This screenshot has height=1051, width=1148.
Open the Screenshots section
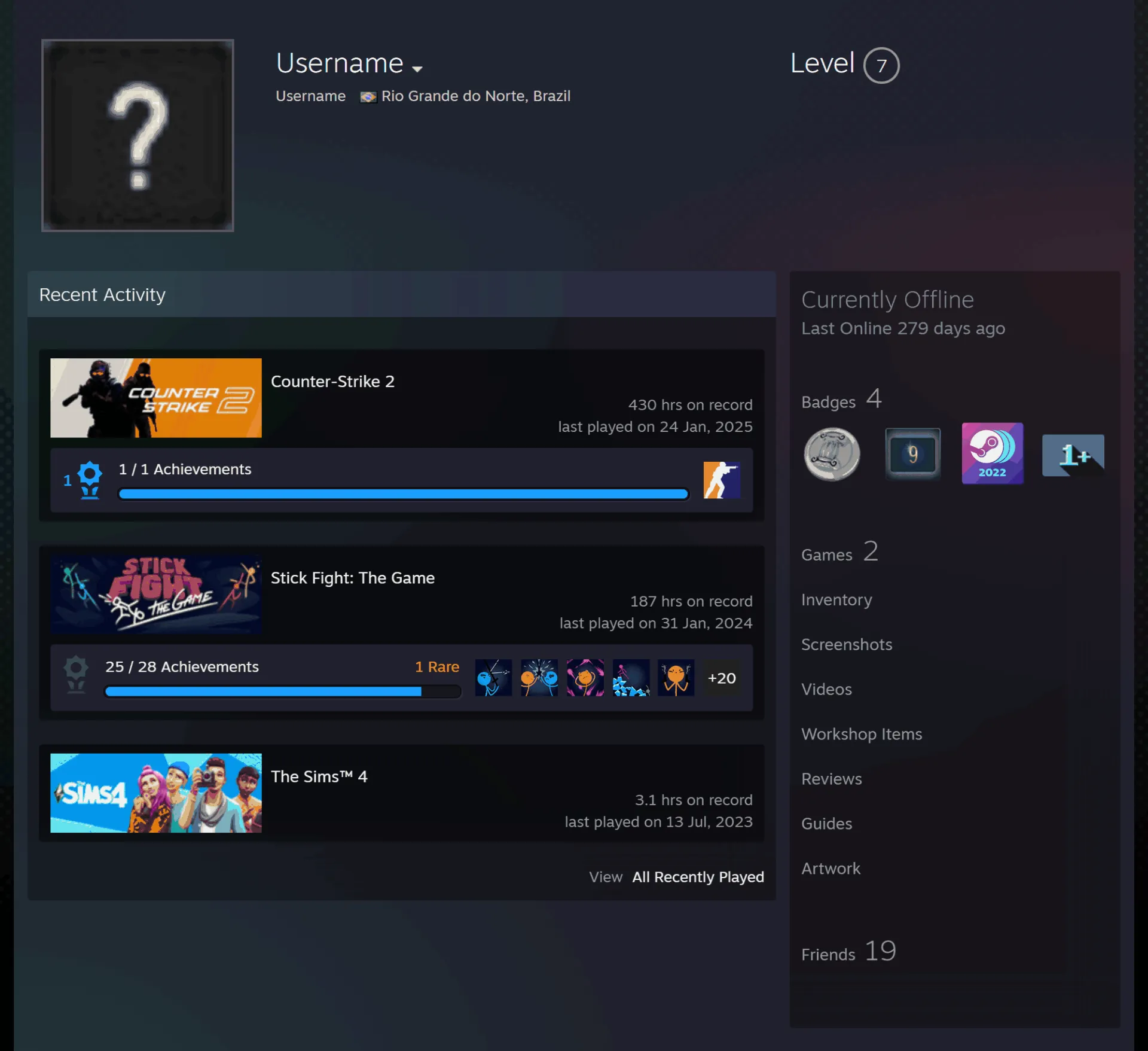[846, 644]
